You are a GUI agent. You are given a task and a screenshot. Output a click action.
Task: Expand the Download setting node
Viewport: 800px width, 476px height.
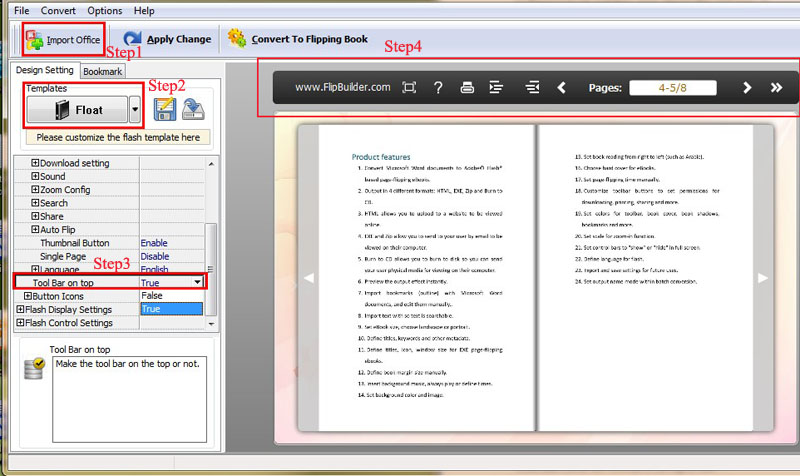coord(35,163)
